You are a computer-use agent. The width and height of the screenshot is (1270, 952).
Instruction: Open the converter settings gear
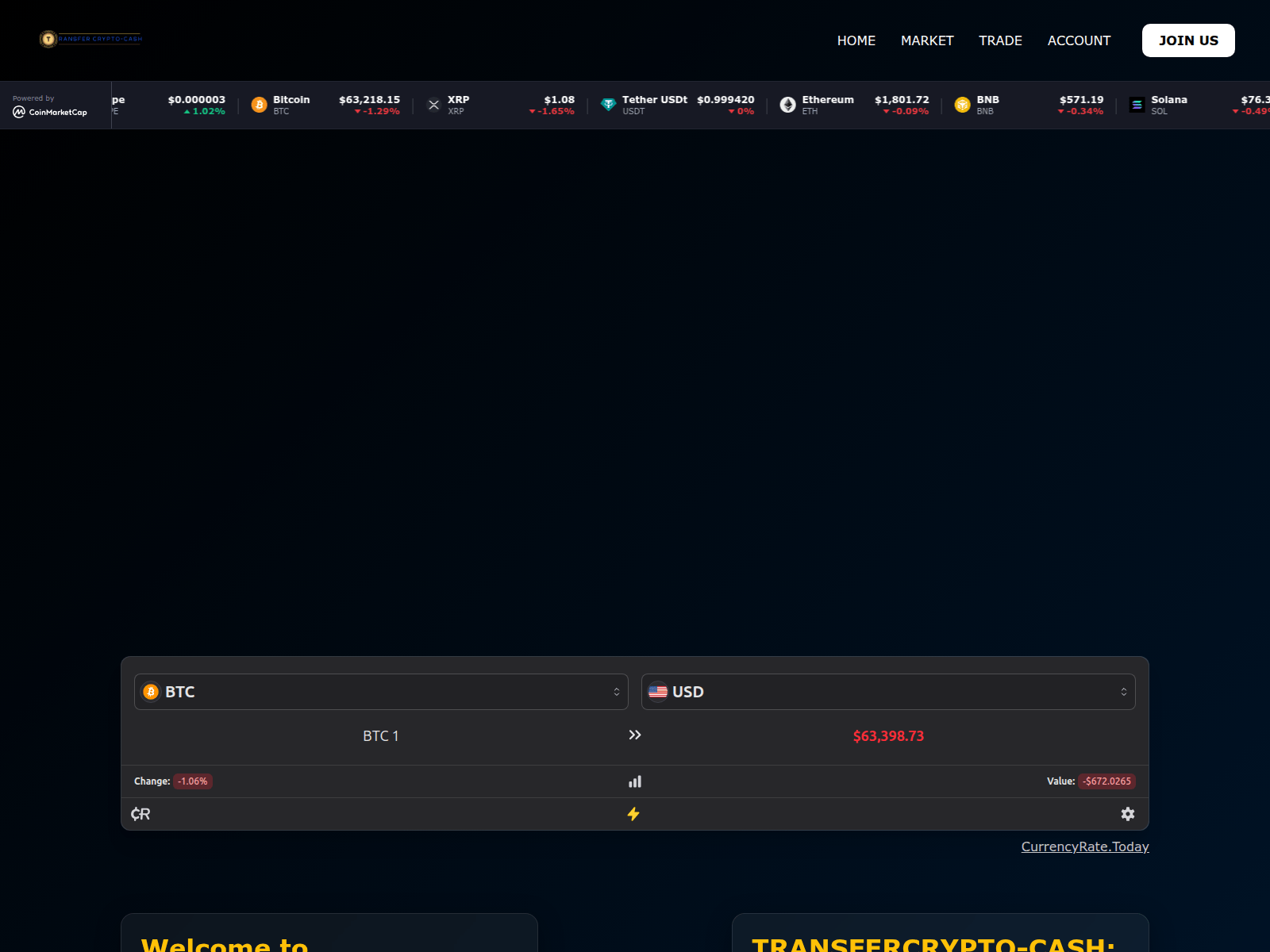click(x=1128, y=814)
